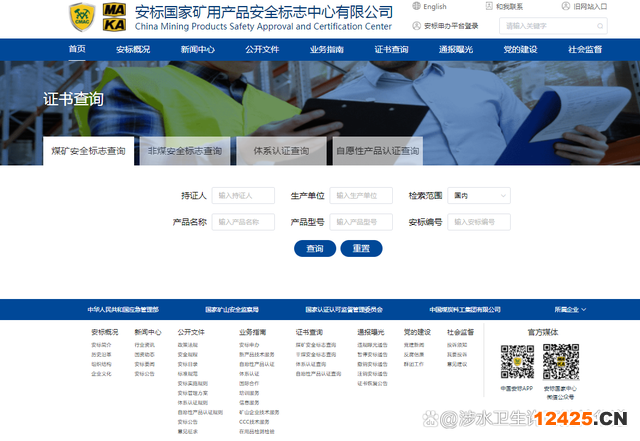Click the magnifier icon in the keyword search box
This screenshot has height=441, width=640.
600,26
